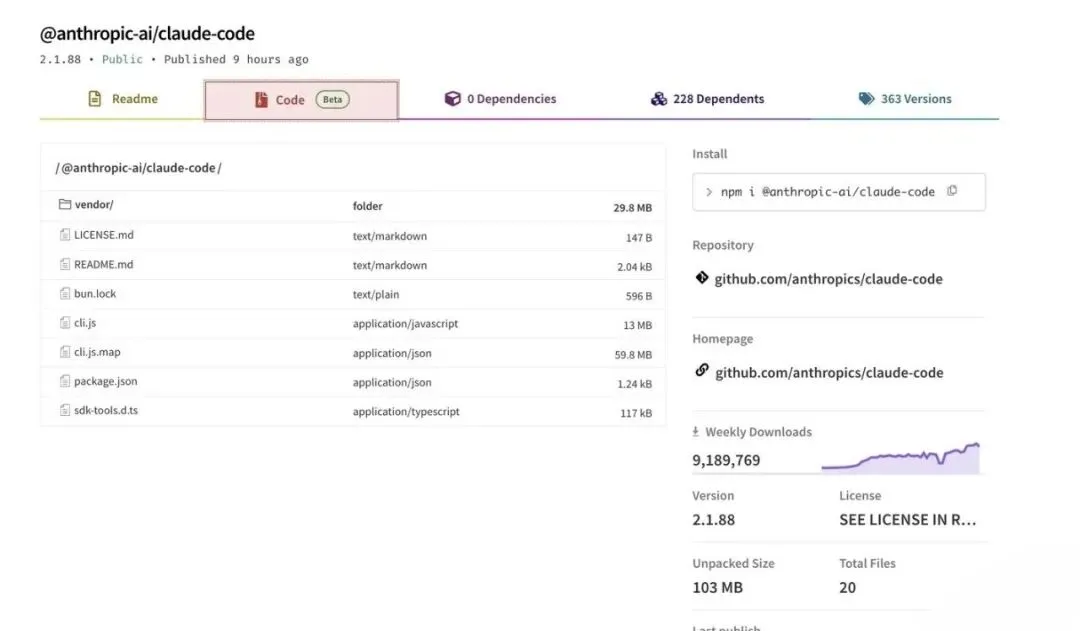Click the copy install command icon
Viewport: 1080px width, 631px height.
tap(952, 191)
